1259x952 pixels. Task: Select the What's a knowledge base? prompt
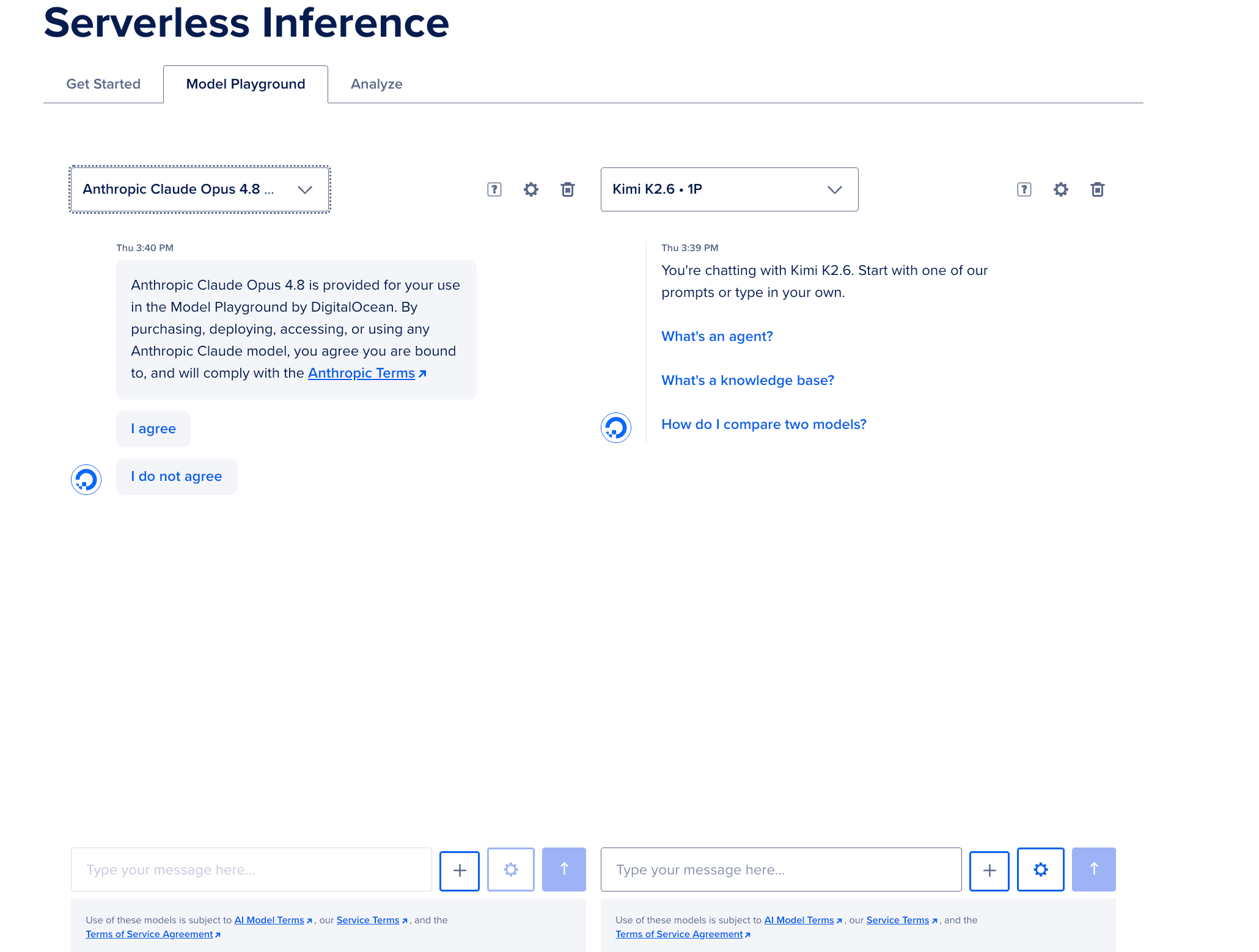(747, 381)
